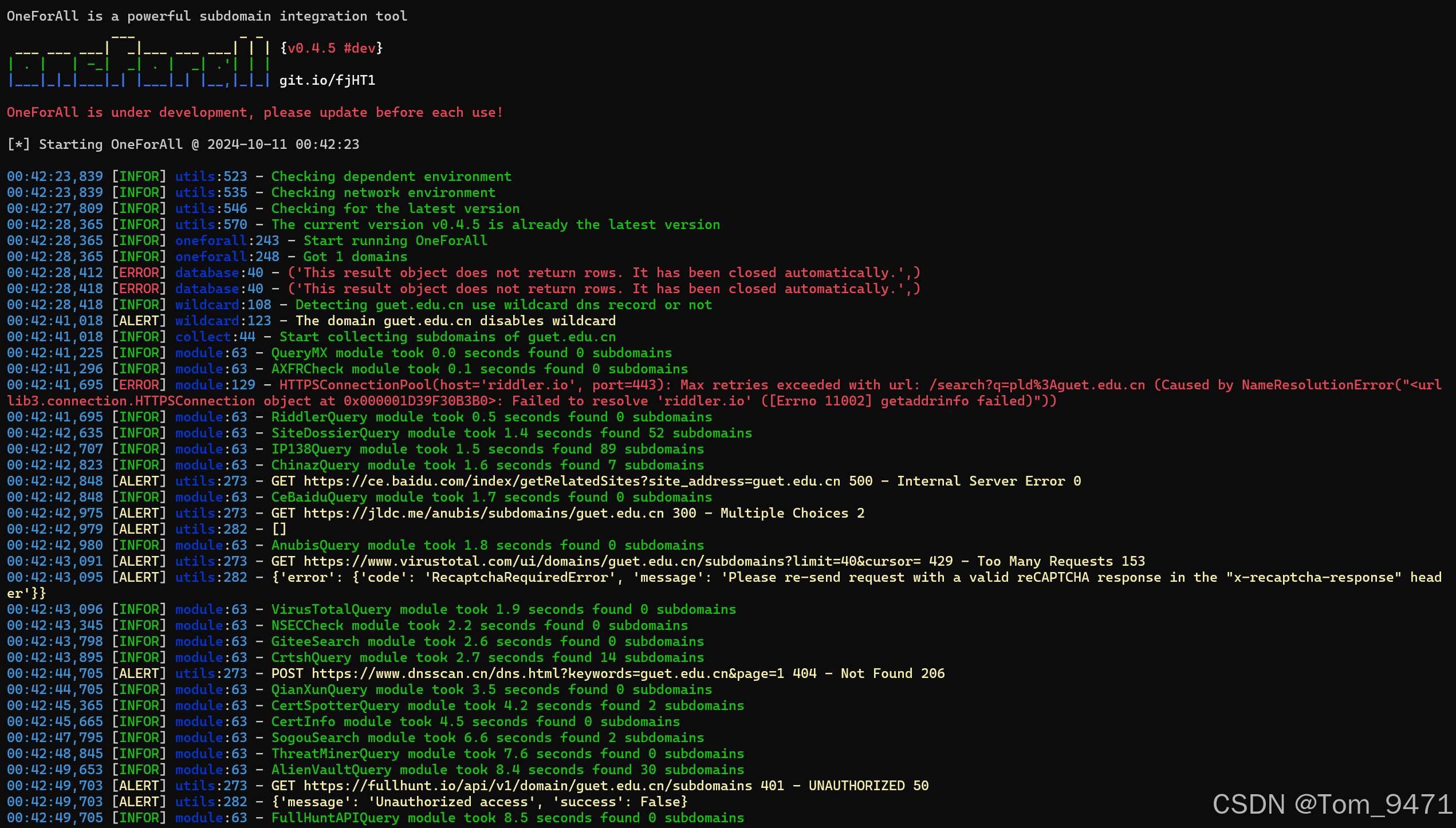Click the Starting OneForAll timestamp line
The height and width of the screenshot is (828, 1456).
coord(183,144)
